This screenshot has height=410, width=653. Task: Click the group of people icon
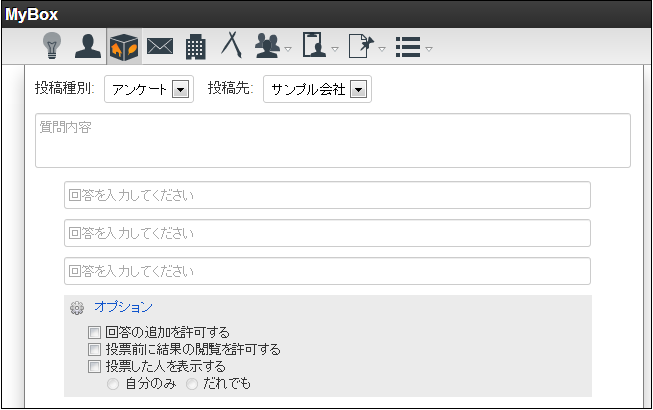267,46
